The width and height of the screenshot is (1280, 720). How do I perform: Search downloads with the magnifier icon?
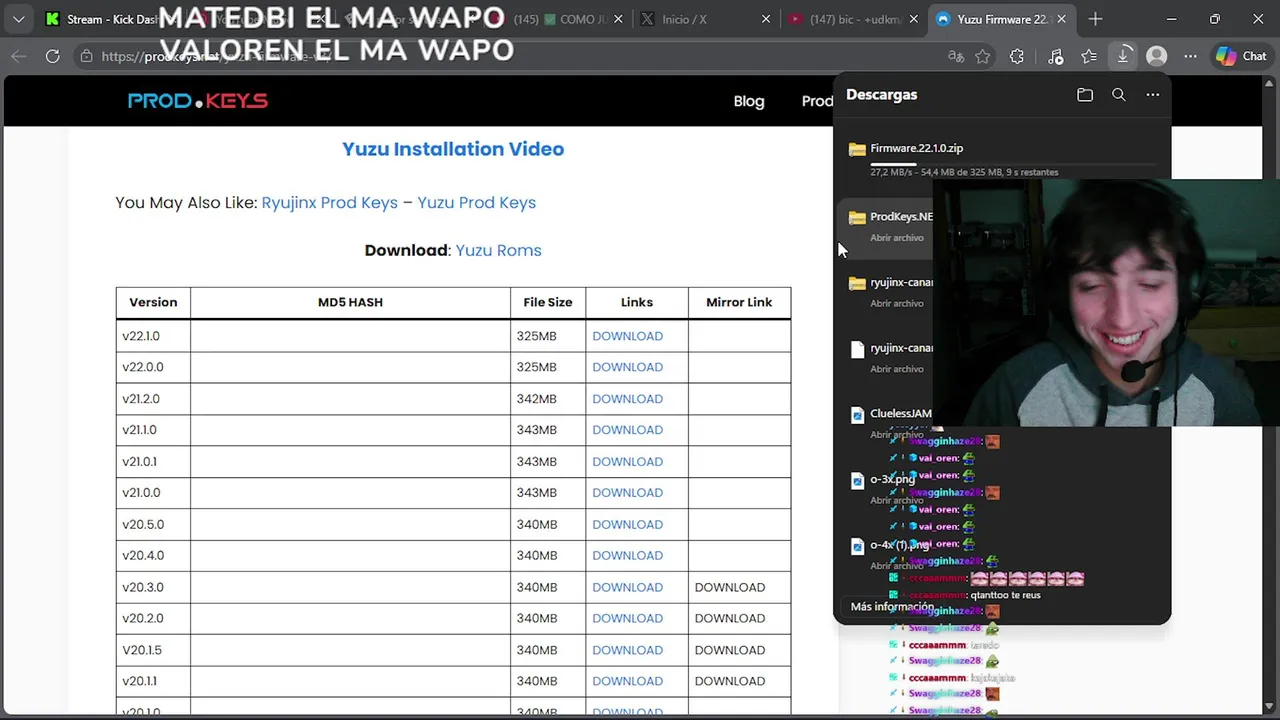coord(1119,95)
